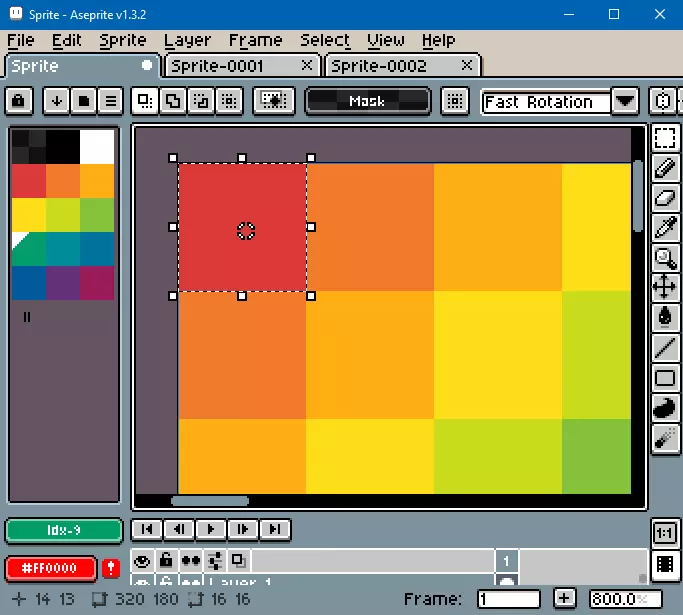This screenshot has width=683, height=615.
Task: Click the palette lock edit-mode icon
Action: [19, 101]
